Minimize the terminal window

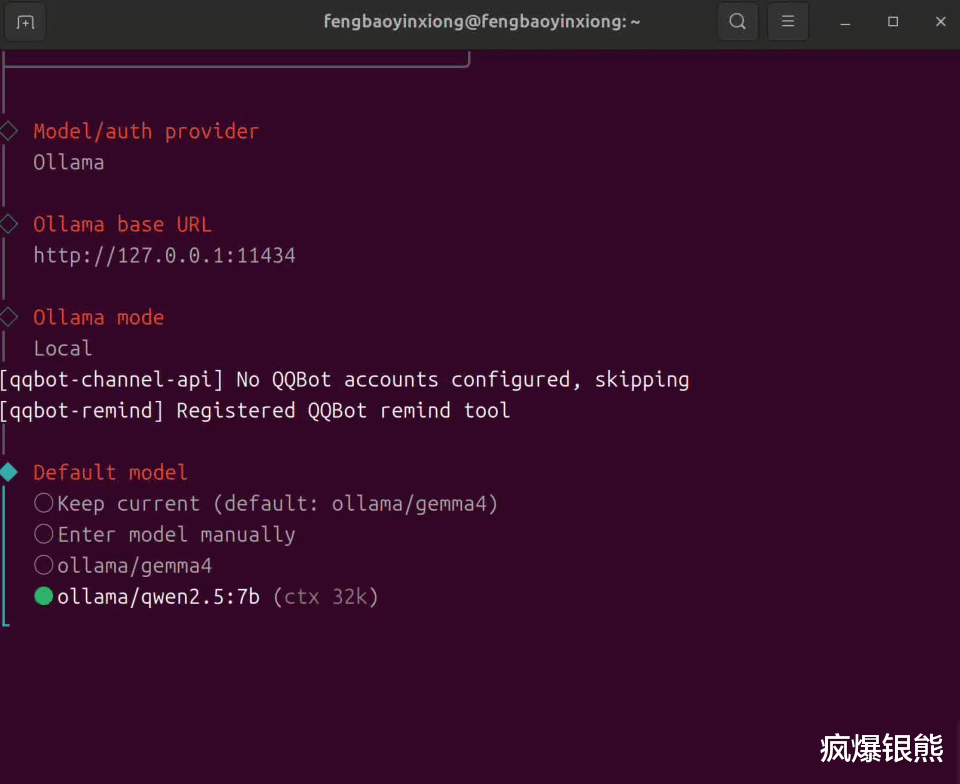tap(846, 22)
